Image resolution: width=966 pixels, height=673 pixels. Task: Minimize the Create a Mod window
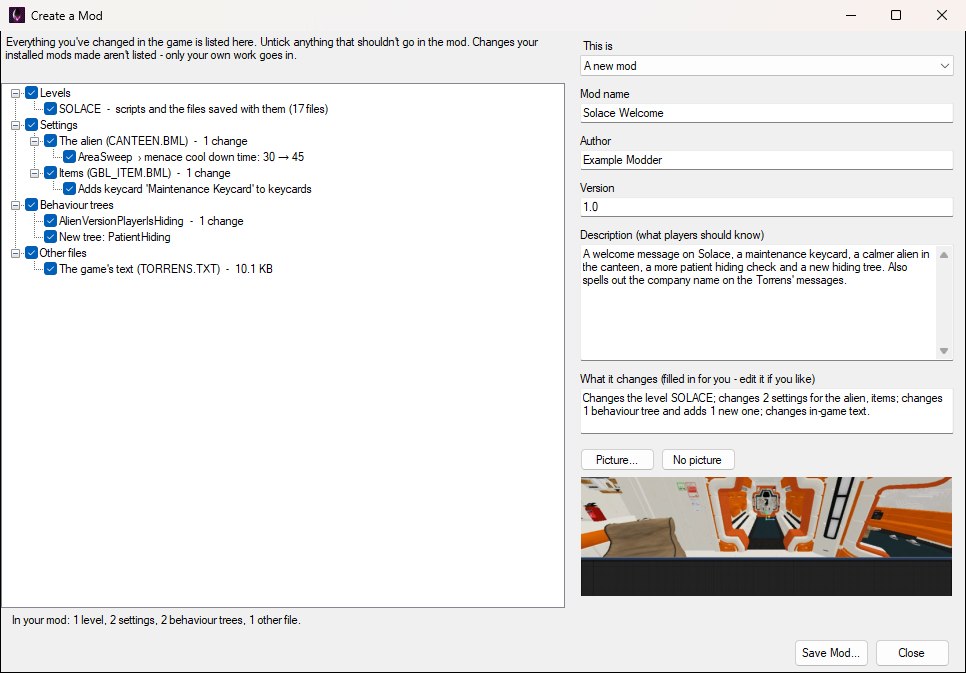pos(851,15)
